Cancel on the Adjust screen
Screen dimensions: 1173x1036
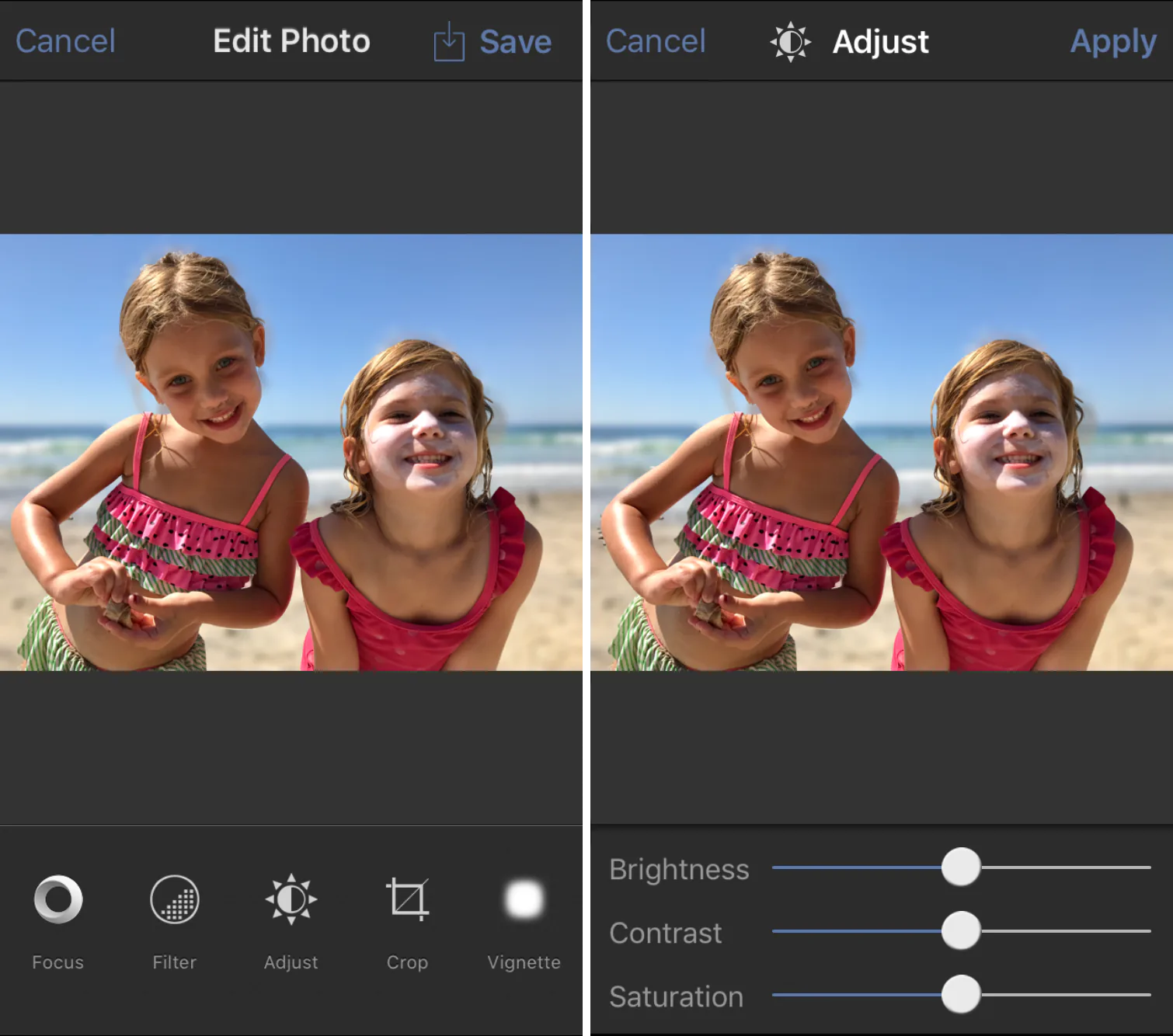tap(656, 41)
